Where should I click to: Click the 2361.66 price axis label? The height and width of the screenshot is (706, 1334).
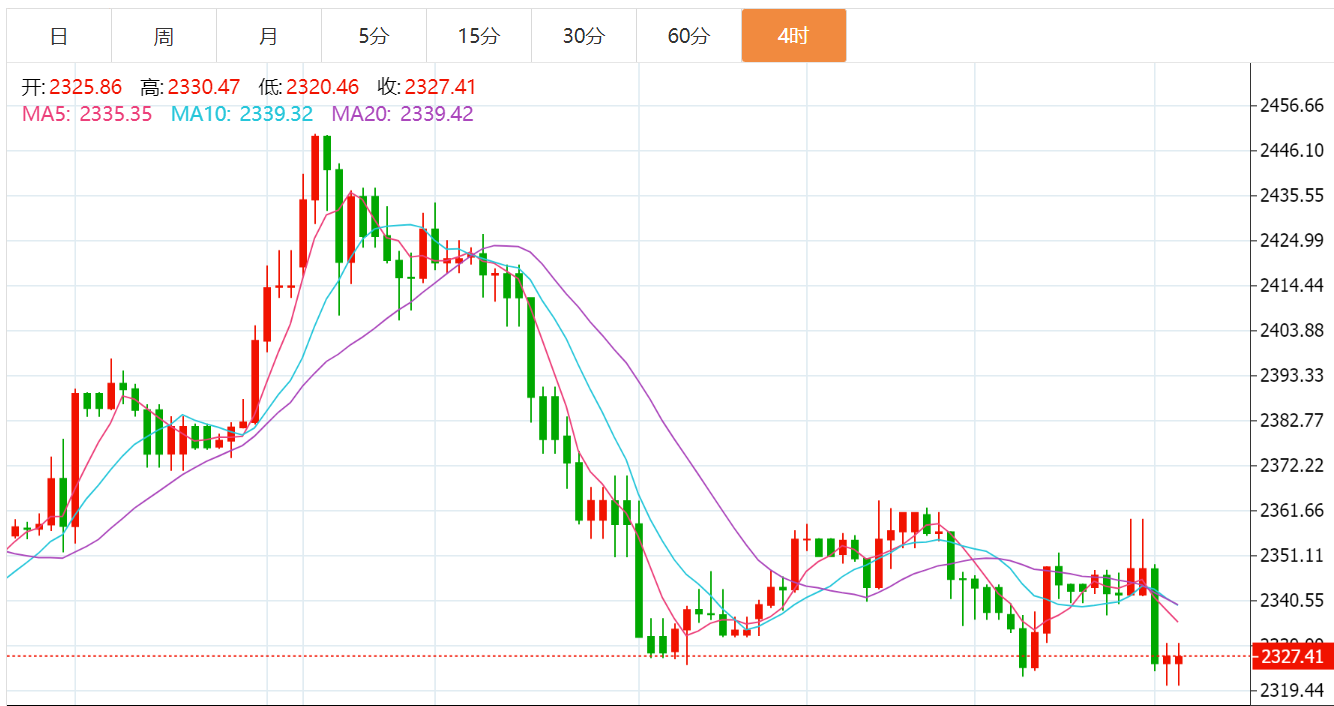(1291, 511)
